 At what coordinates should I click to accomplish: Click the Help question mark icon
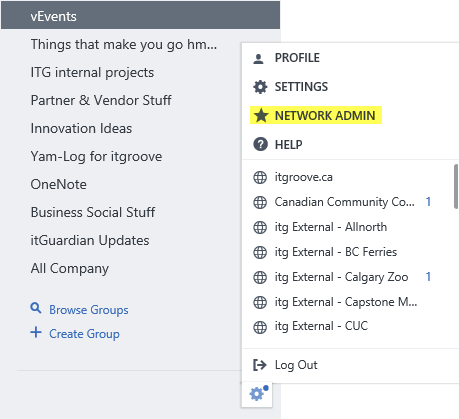click(x=260, y=145)
